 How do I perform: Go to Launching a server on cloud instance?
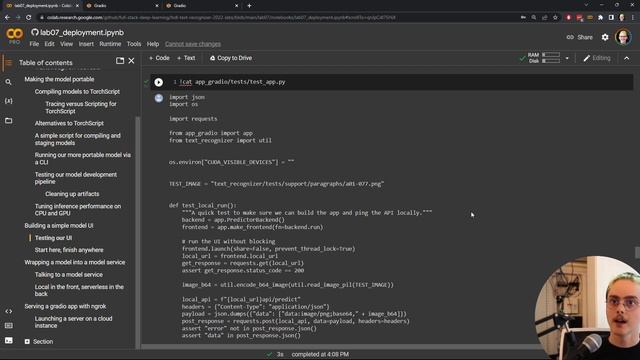[x=73, y=322]
